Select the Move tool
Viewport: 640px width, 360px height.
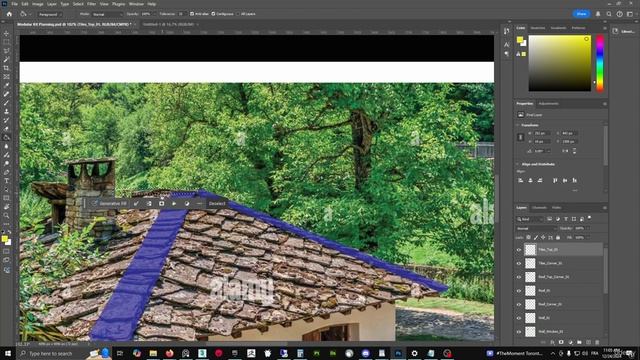[x=6, y=33]
